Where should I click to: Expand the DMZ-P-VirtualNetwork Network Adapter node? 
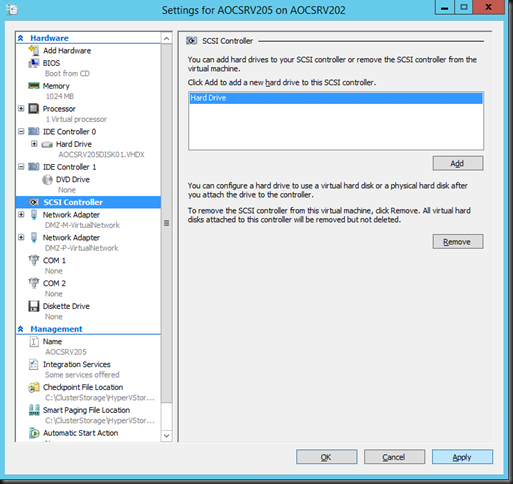(x=21, y=237)
